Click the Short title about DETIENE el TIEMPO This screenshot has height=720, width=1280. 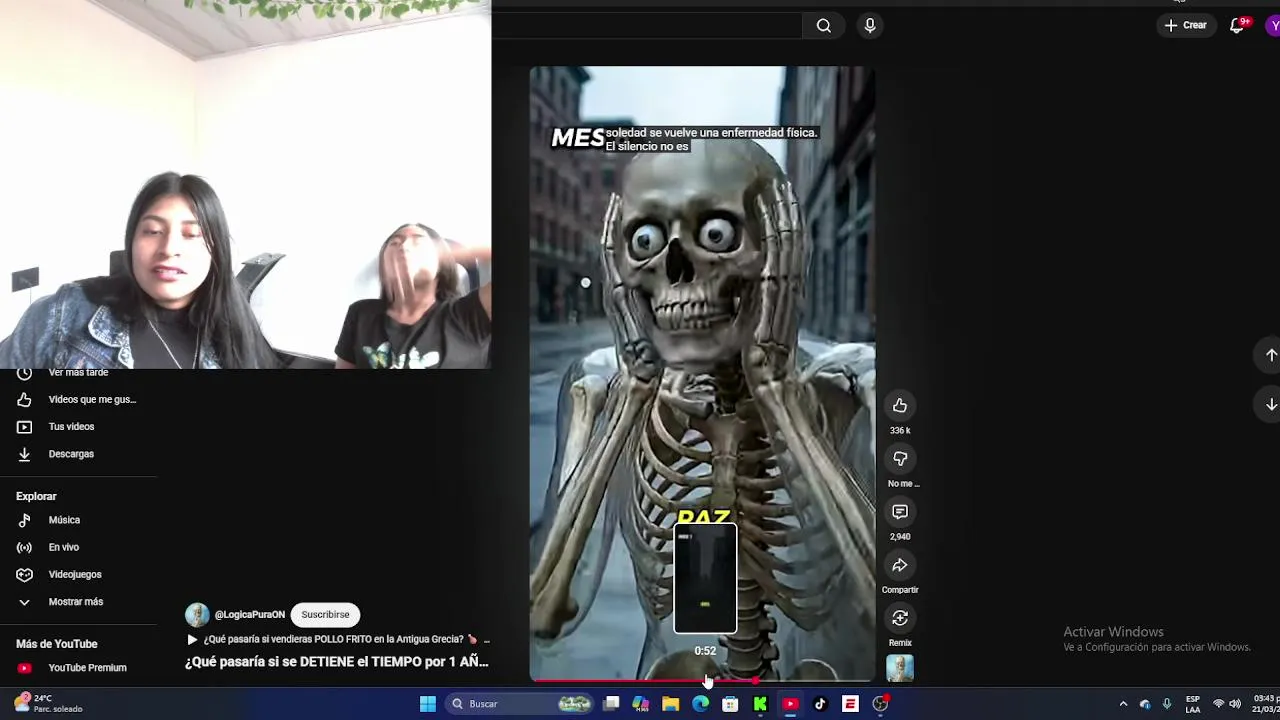tap(337, 662)
